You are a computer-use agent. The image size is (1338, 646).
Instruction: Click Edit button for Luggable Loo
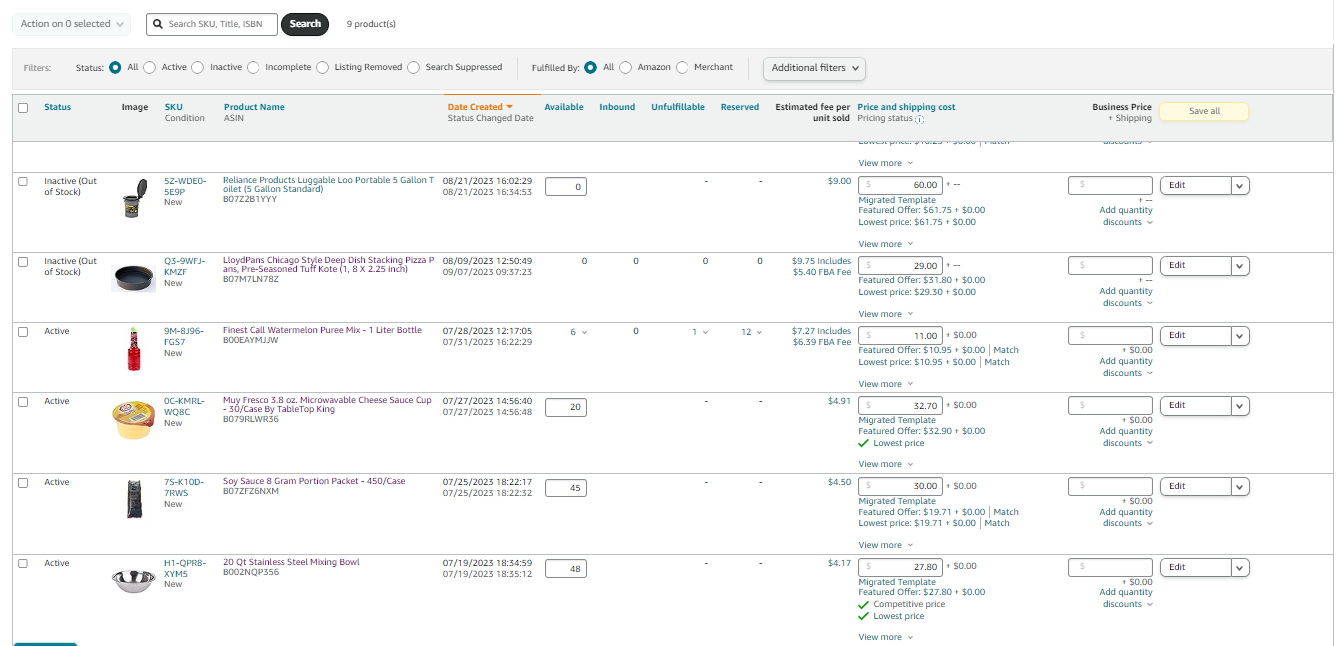[x=1195, y=185]
